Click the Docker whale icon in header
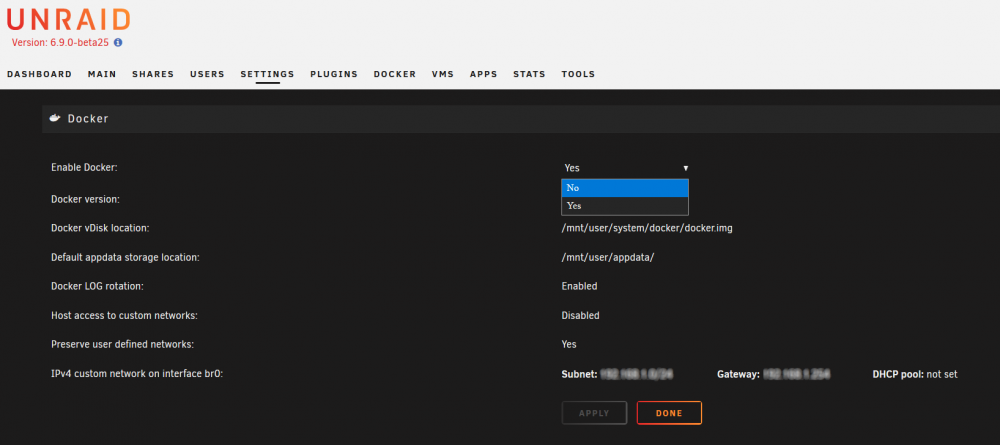 [55, 118]
